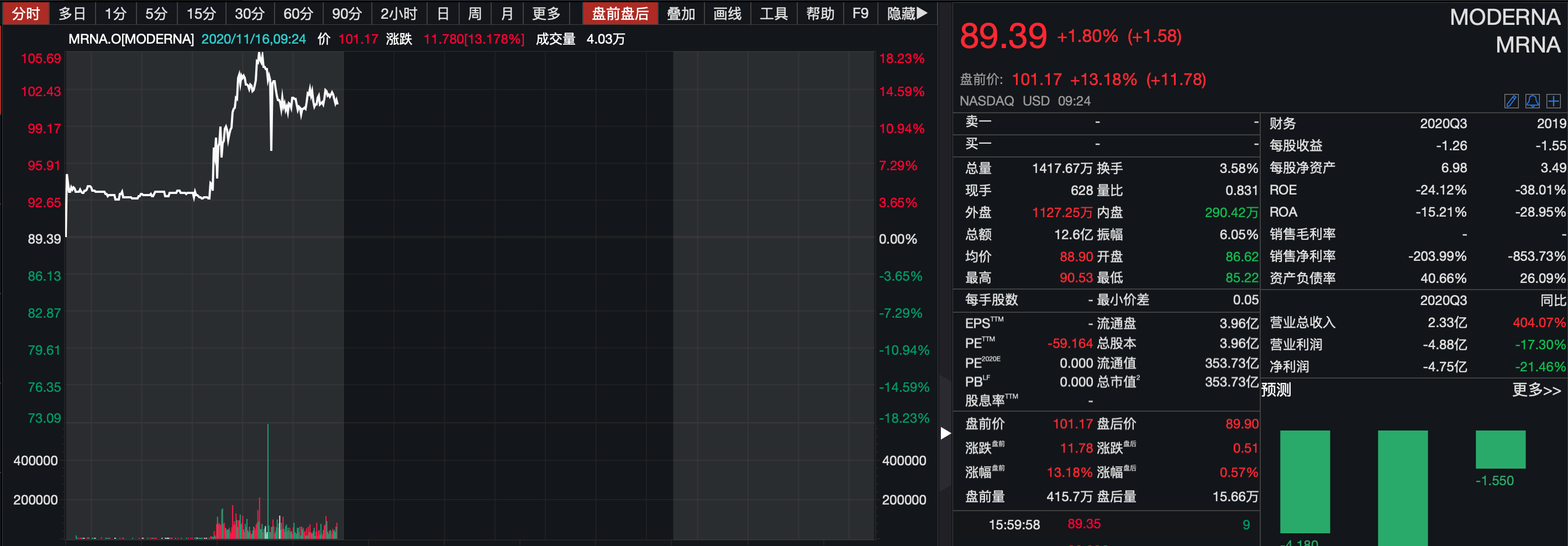This screenshot has height=546, width=1568.
Task: Select the PE TTM -59.164 value
Action: [x=1070, y=343]
